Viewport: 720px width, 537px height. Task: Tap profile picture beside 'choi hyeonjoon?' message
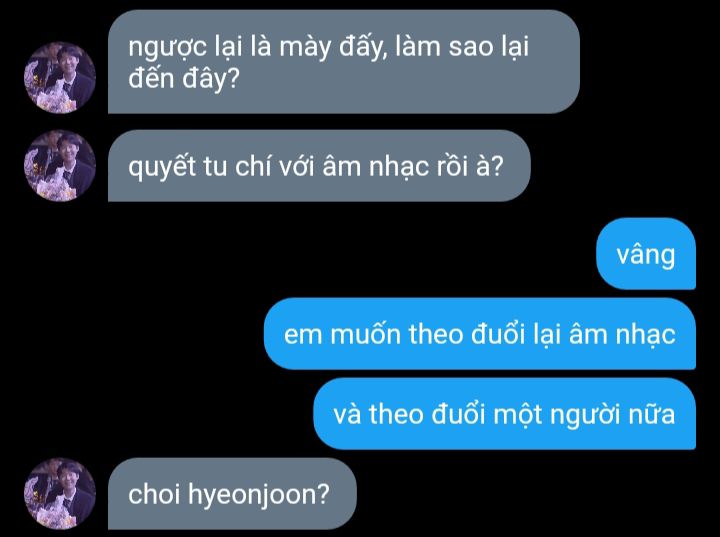pos(60,493)
